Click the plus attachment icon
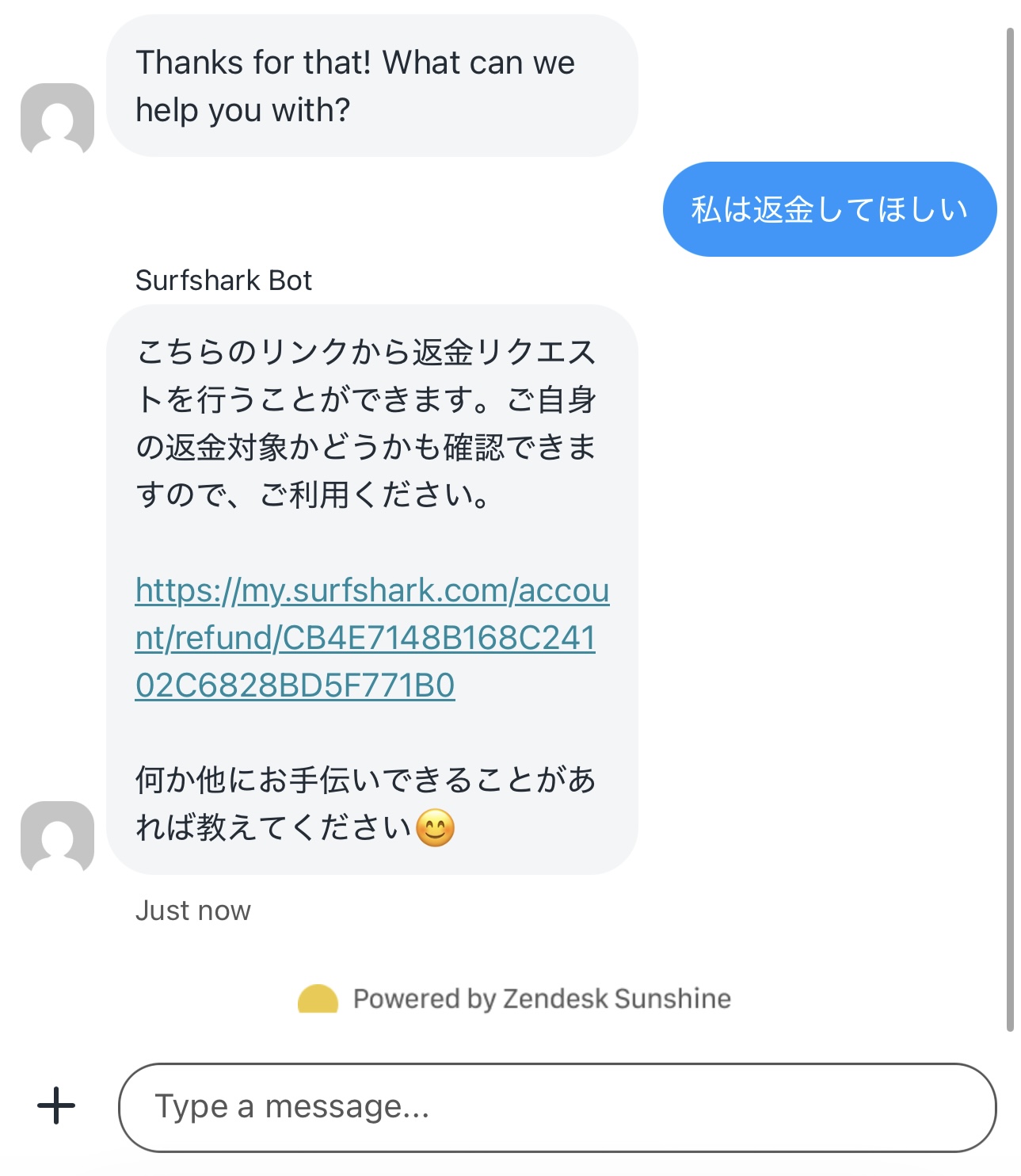This screenshot has height=1176, width=1021. pyautogui.click(x=56, y=1105)
